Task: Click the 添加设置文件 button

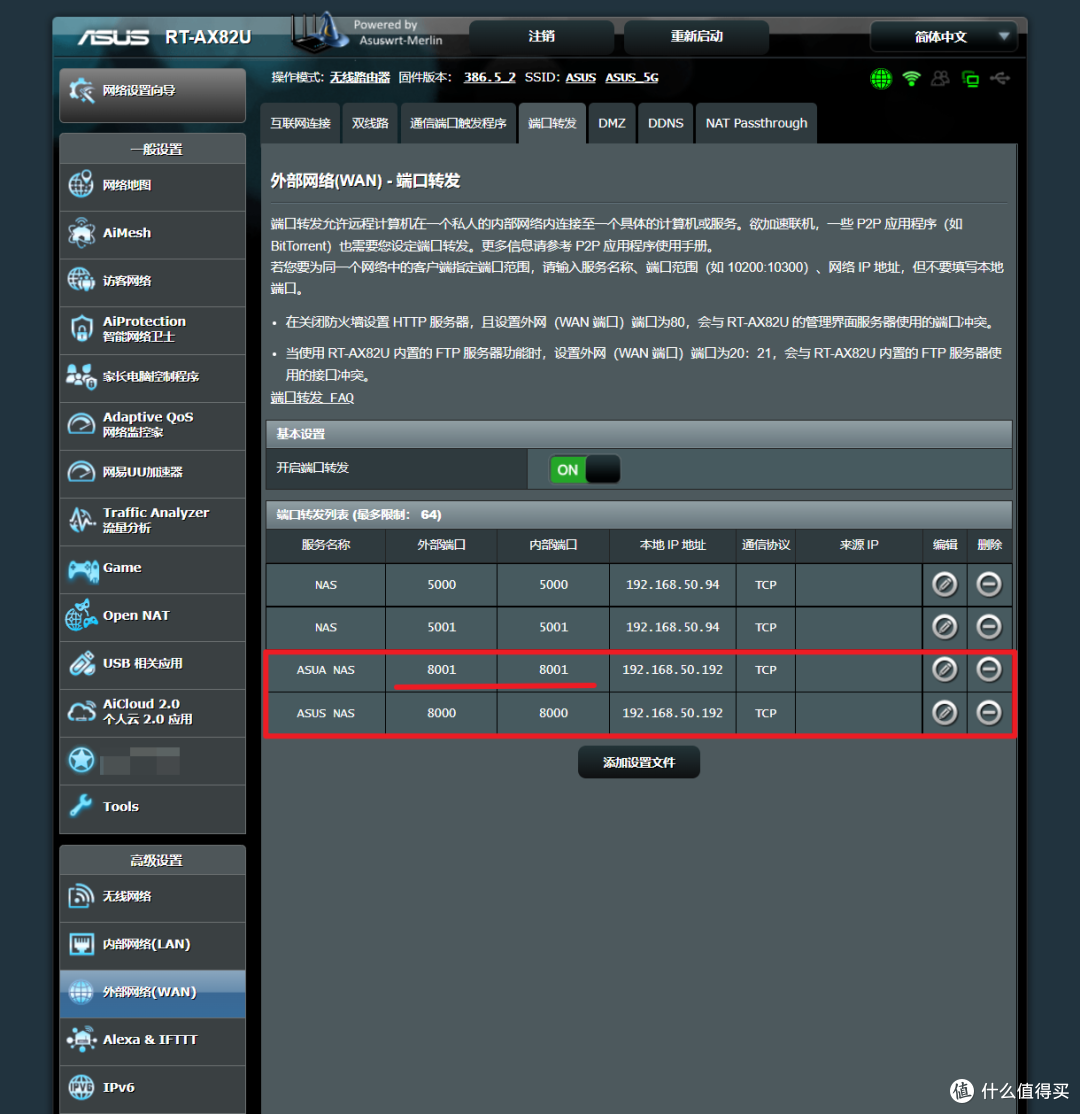Action: (x=638, y=761)
